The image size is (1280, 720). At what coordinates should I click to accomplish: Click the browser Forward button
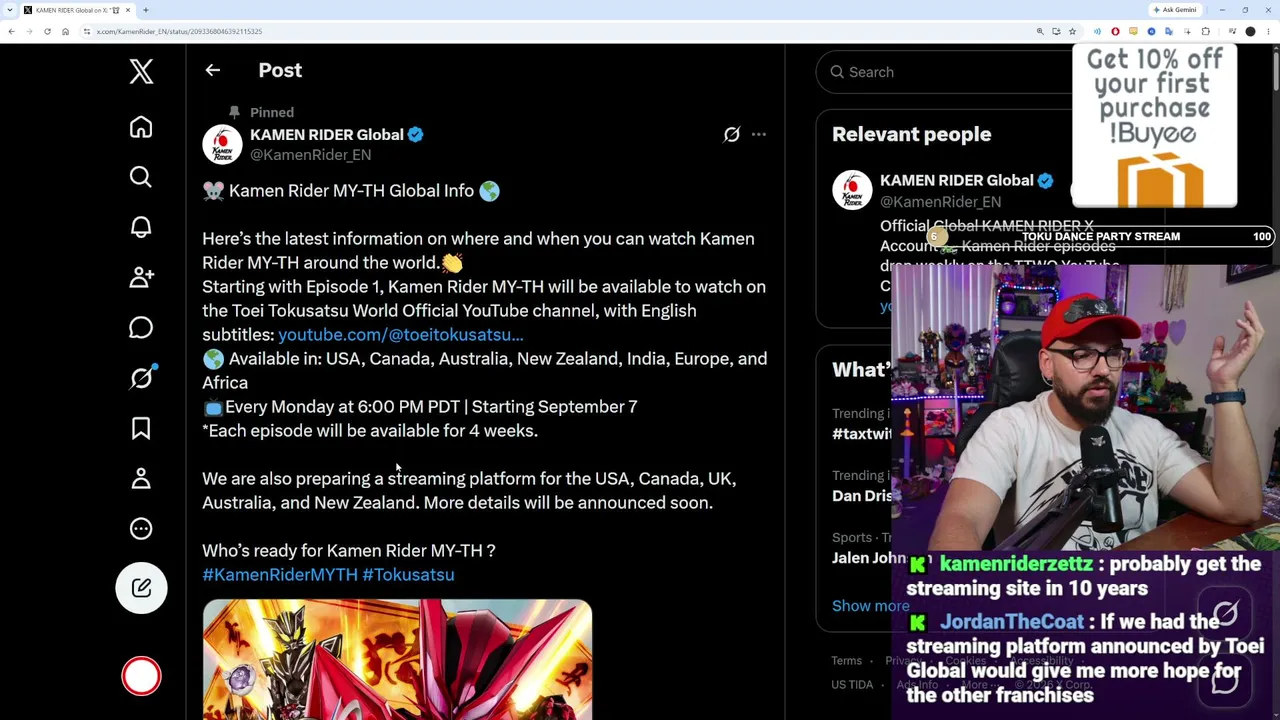(x=29, y=32)
